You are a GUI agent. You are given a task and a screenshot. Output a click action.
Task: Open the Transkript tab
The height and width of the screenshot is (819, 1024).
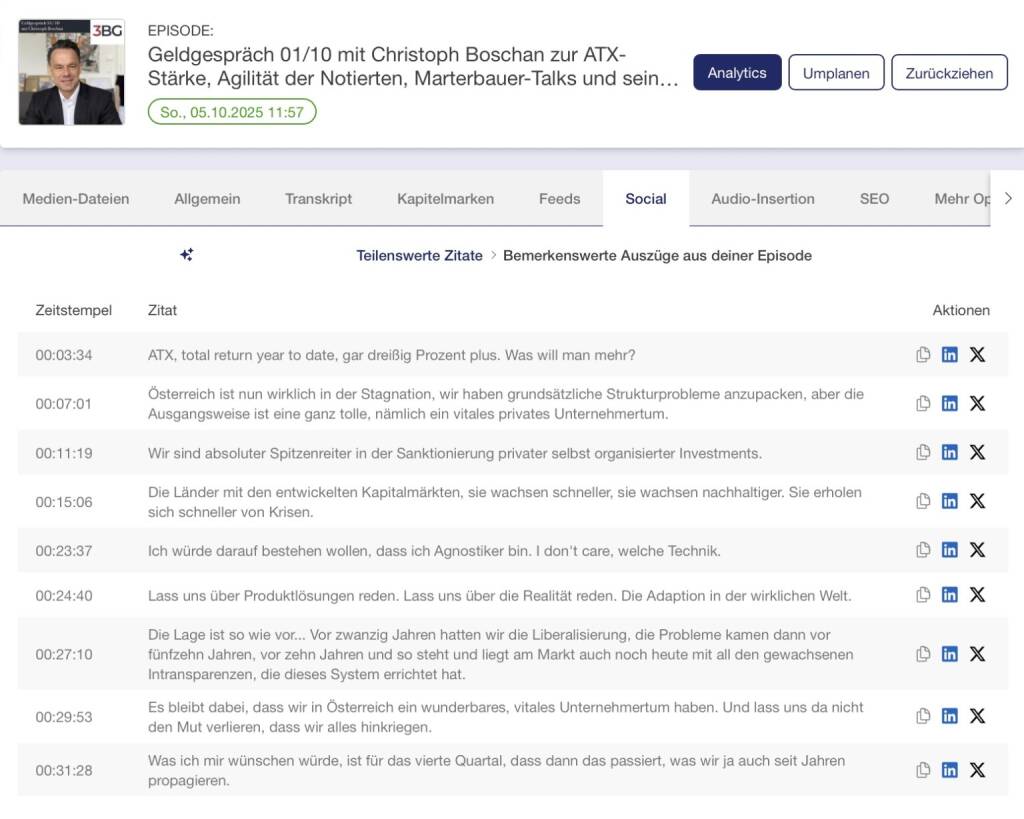coord(318,198)
